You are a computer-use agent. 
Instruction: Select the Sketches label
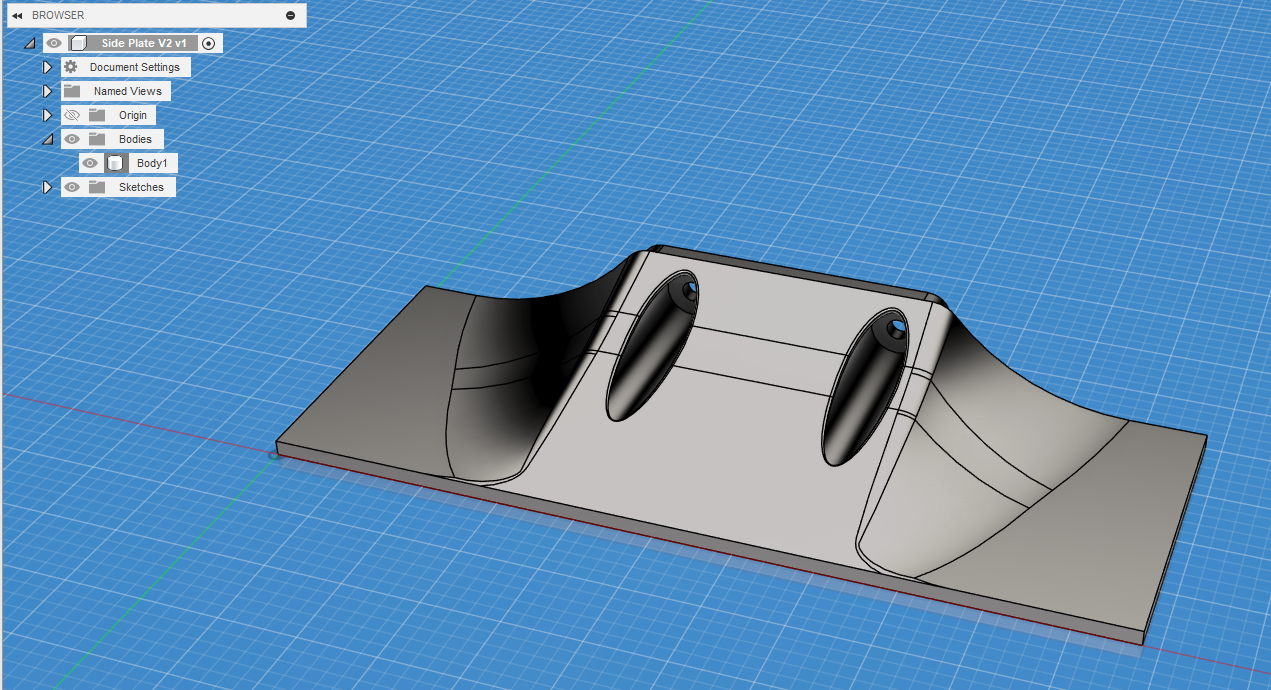coord(141,187)
